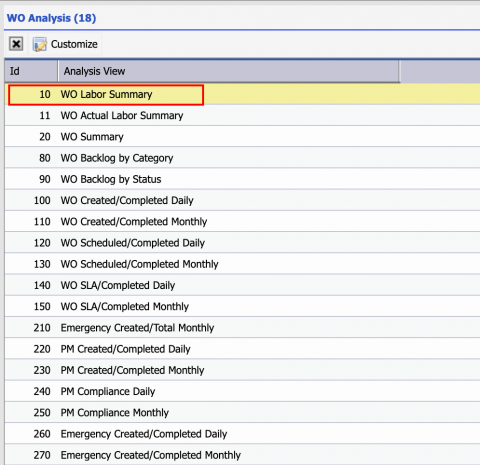Choose WO Backlog by Status
Screen dimensions: 480x465
(x=242, y=179)
